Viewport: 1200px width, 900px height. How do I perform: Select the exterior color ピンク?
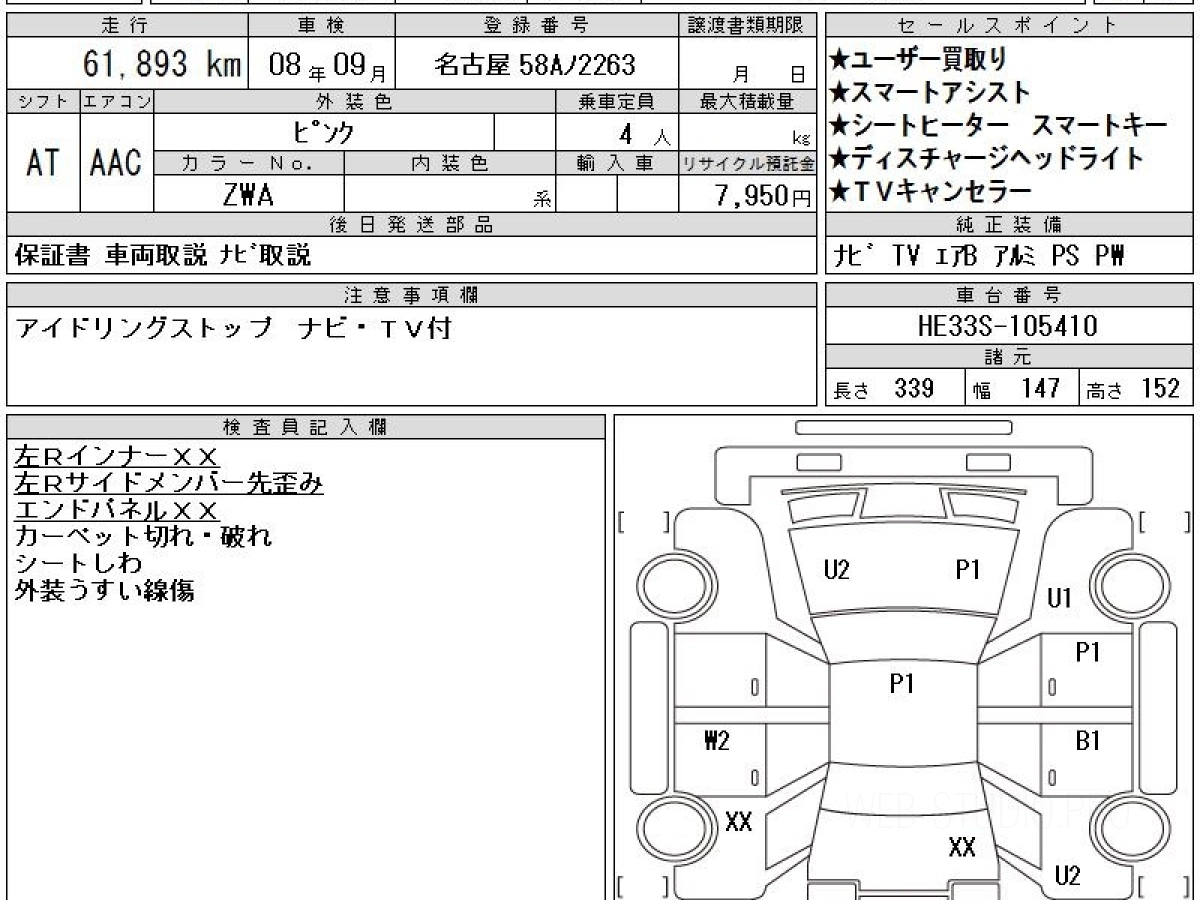[x=325, y=132]
